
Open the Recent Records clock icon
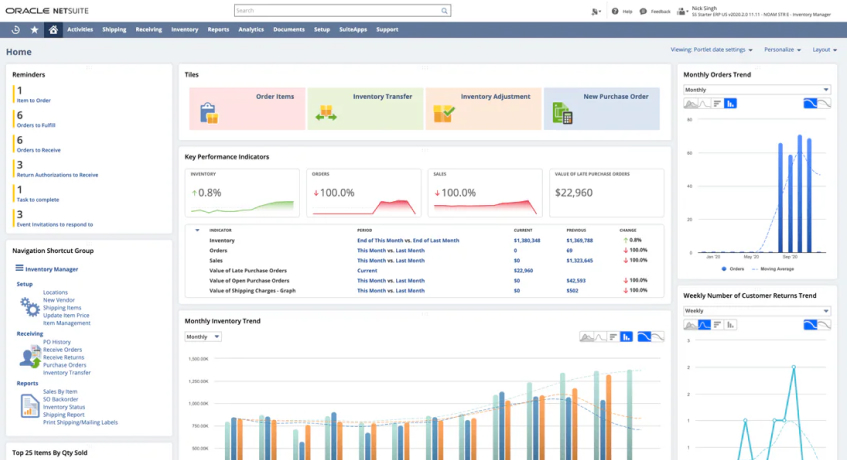point(16,30)
